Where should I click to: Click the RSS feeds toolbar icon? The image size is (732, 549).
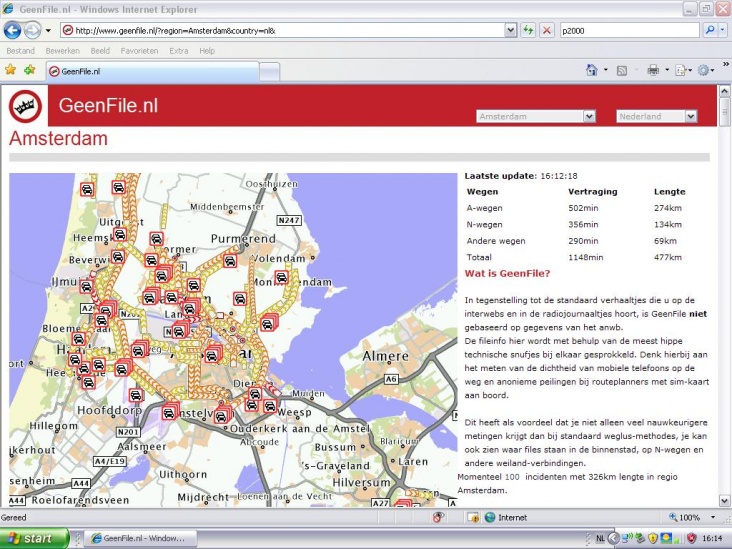click(622, 70)
